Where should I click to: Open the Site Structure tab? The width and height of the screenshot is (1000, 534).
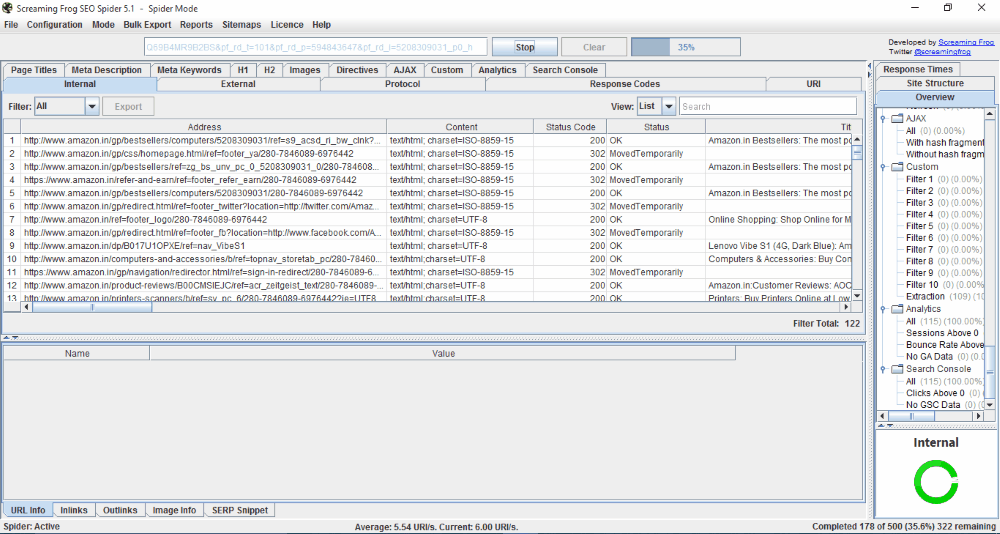point(935,84)
